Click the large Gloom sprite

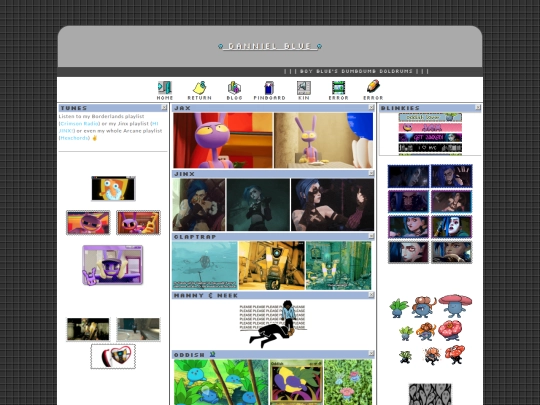tap(424, 306)
